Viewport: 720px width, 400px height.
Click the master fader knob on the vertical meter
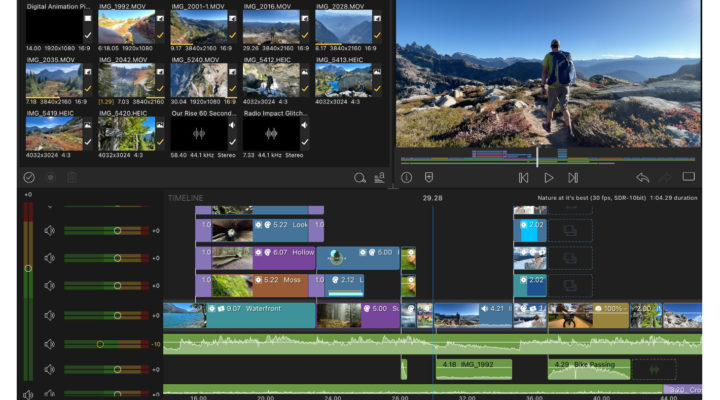click(28, 268)
